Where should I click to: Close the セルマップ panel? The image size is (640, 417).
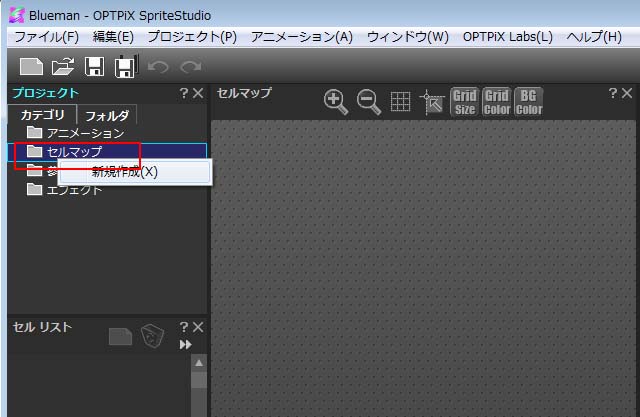pos(627,93)
